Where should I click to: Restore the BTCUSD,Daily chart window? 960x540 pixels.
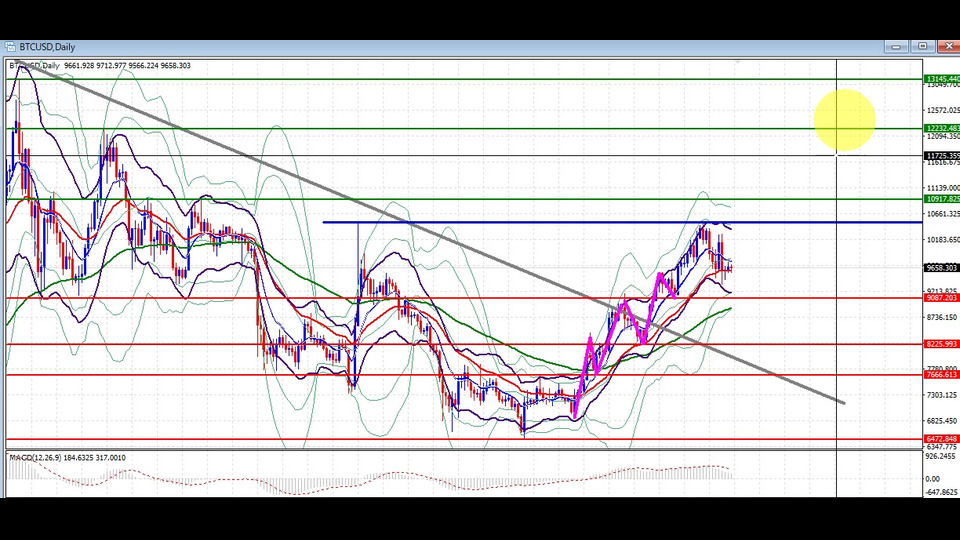(x=922, y=47)
